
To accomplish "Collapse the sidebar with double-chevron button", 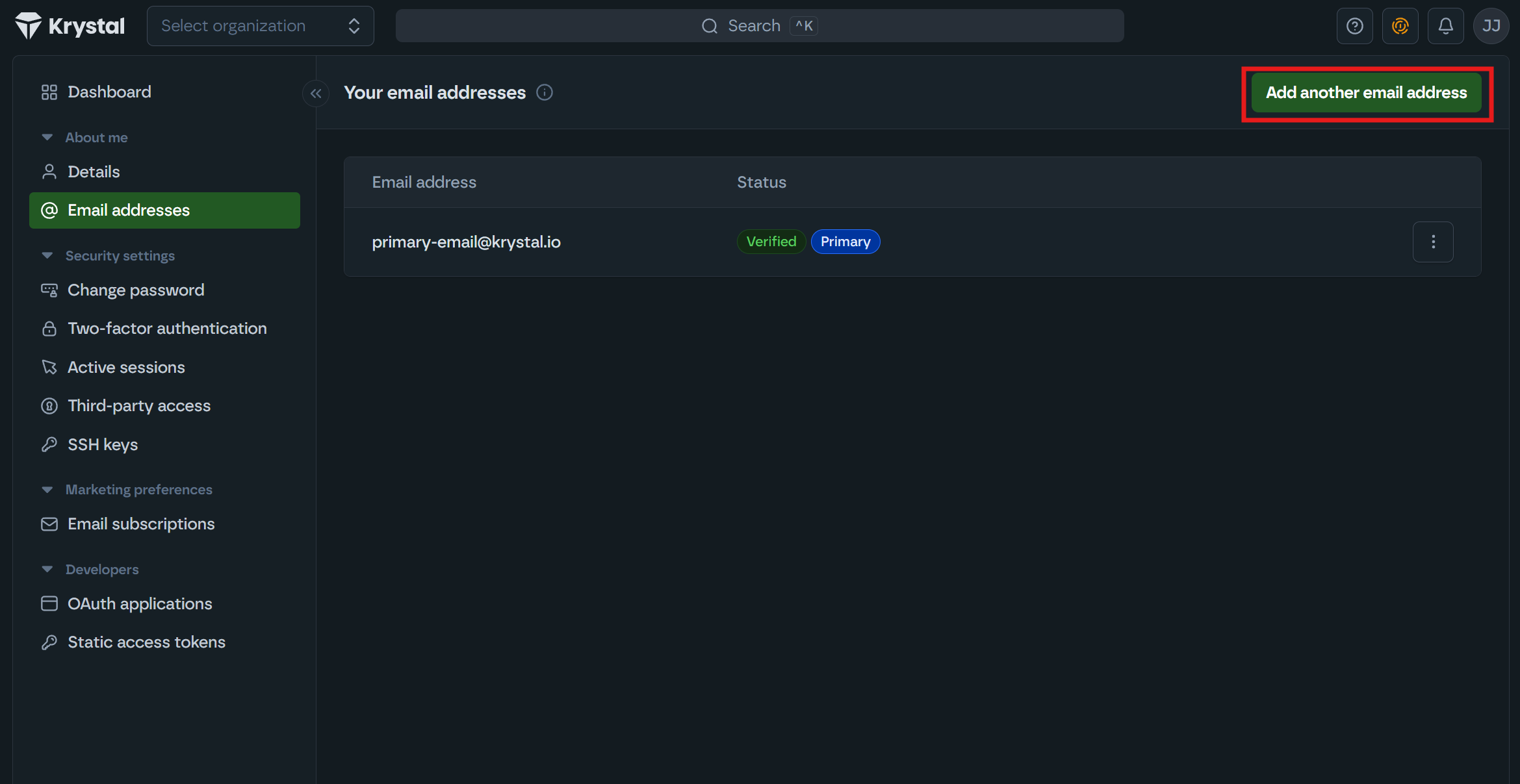I will pyautogui.click(x=316, y=94).
